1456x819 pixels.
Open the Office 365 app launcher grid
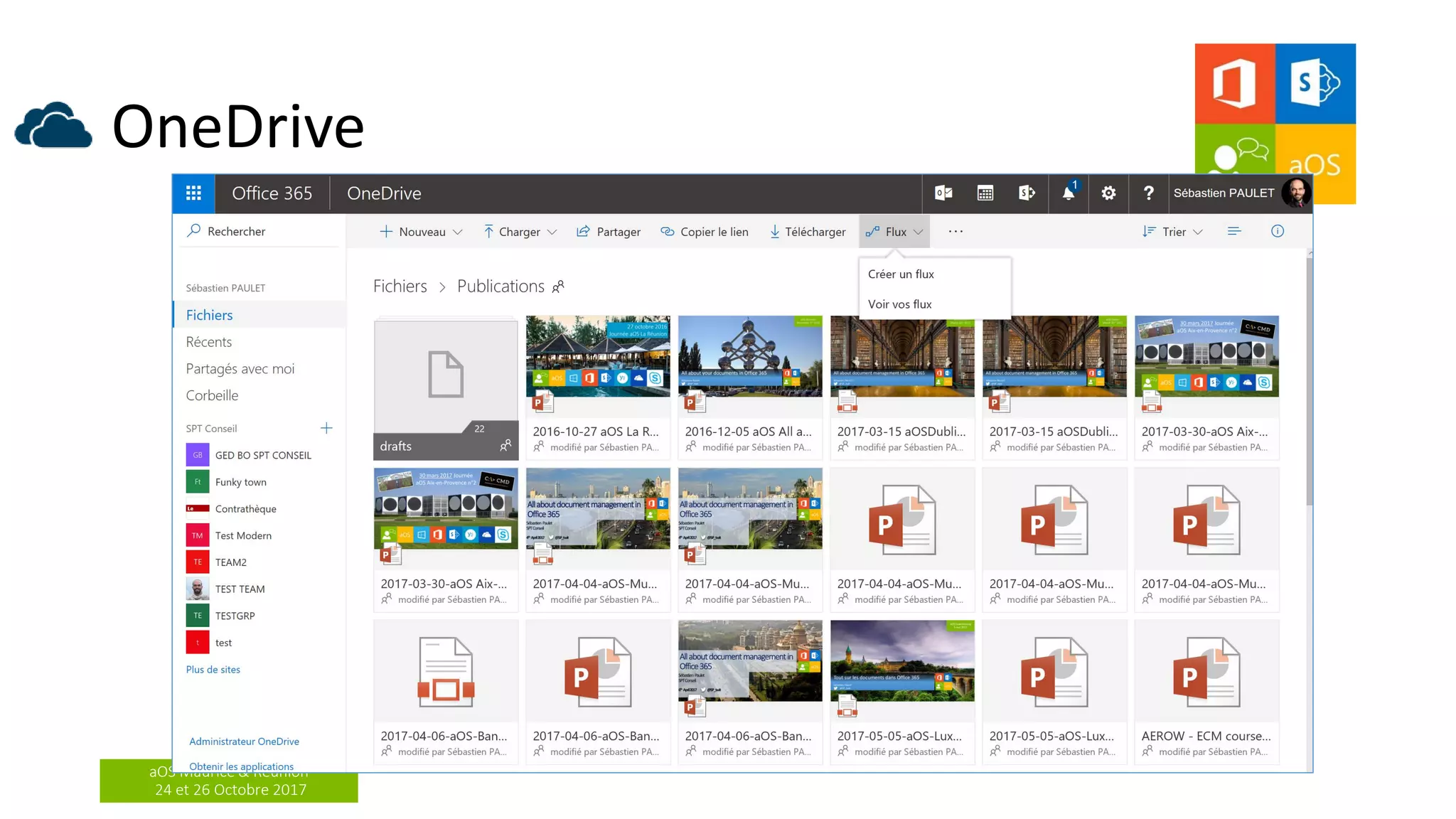tap(193, 193)
